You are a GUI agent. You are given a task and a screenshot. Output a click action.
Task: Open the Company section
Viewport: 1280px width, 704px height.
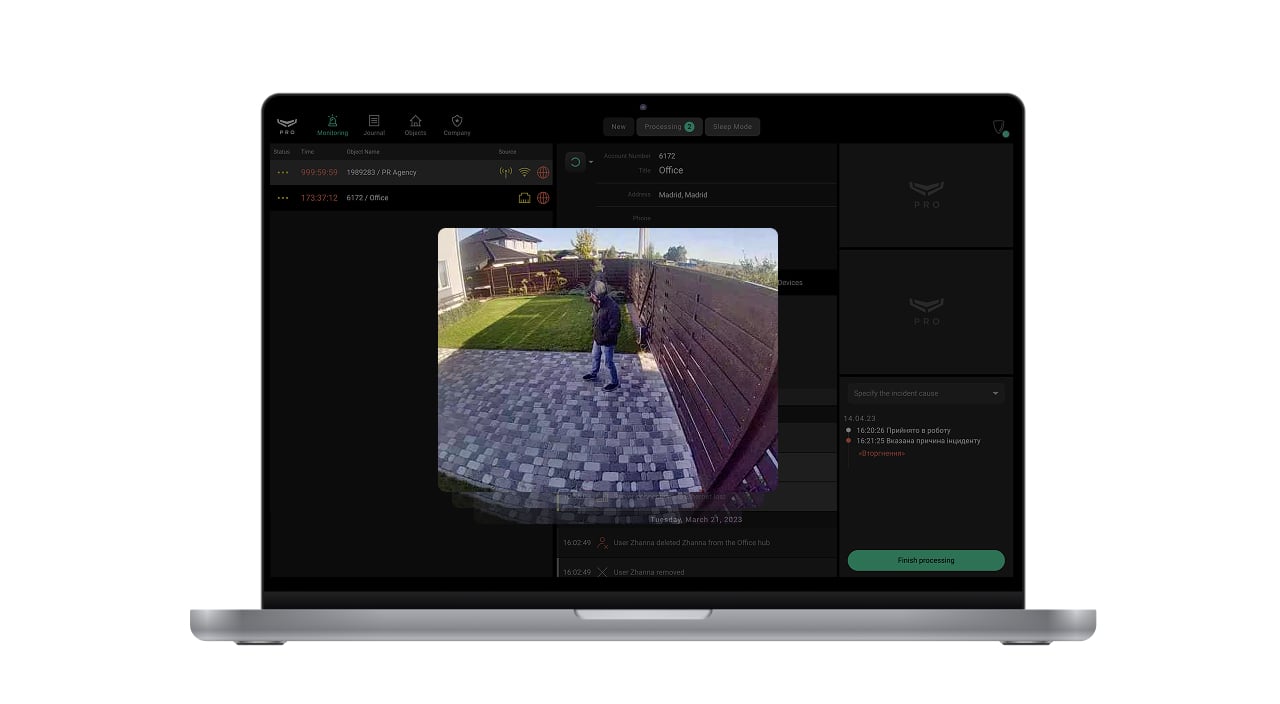coord(457,124)
